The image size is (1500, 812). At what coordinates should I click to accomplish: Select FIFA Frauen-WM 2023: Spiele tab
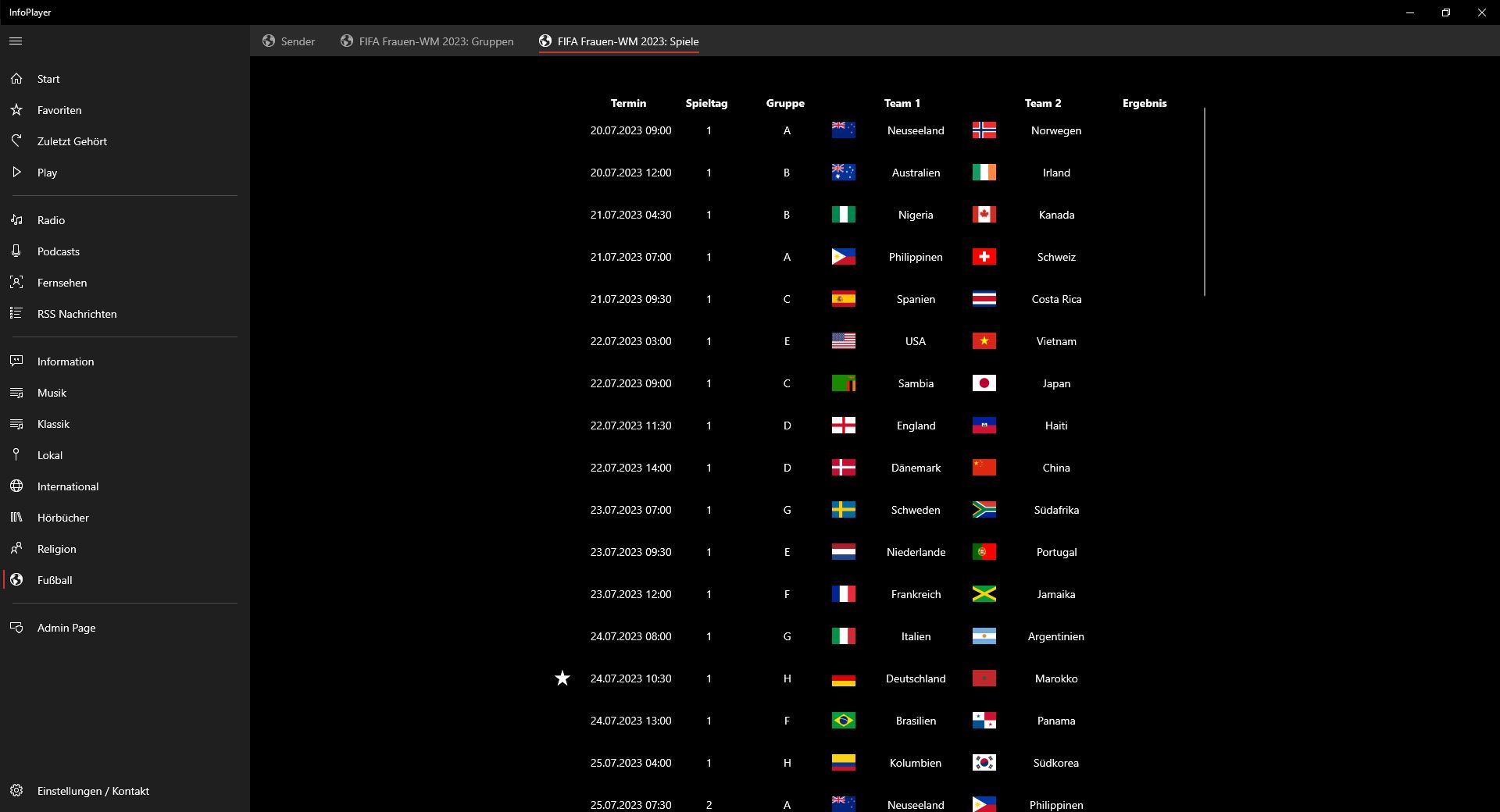click(619, 41)
